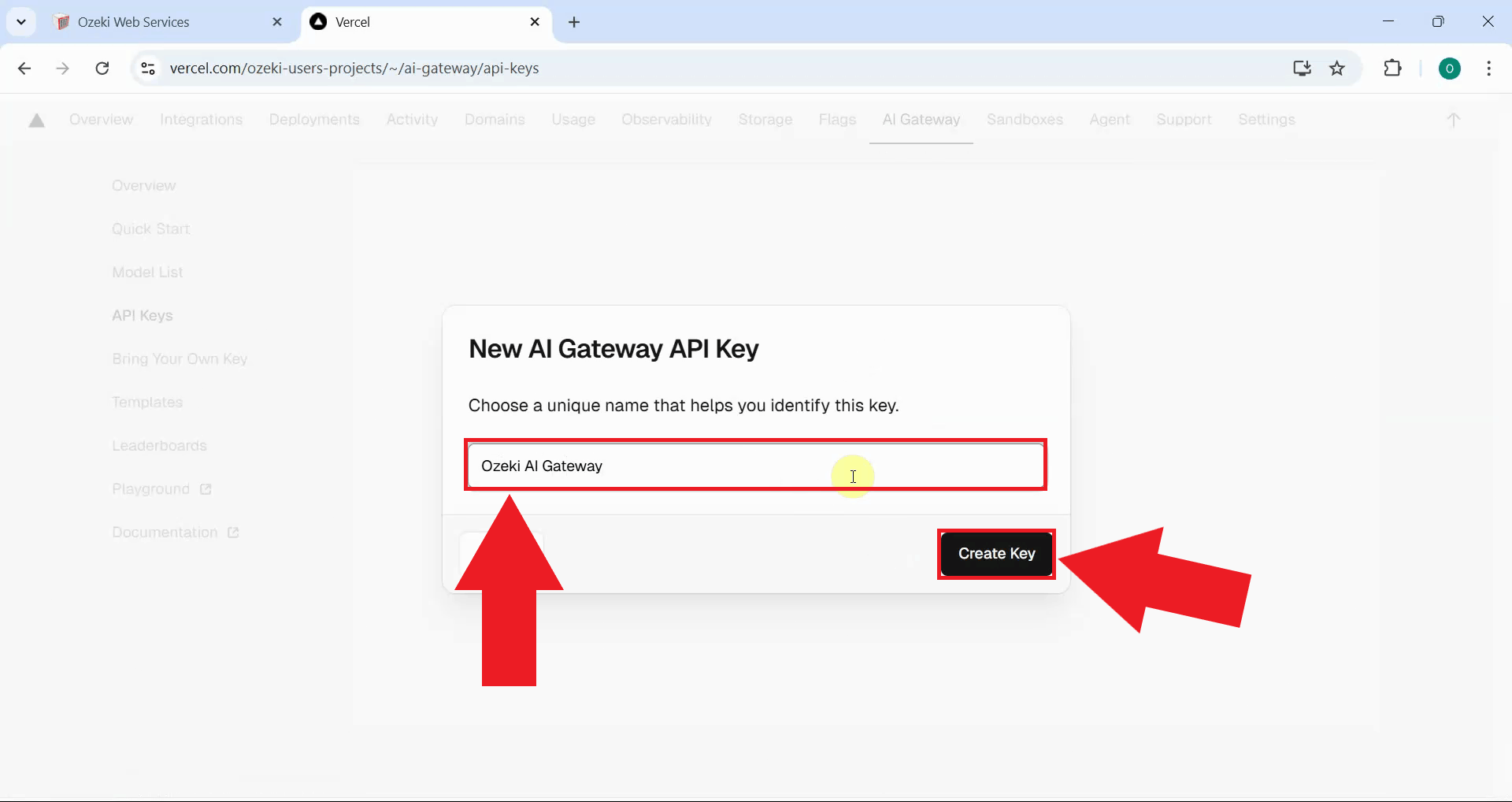Open the tab search chevron
Viewport: 1512px width, 802px height.
click(21, 21)
